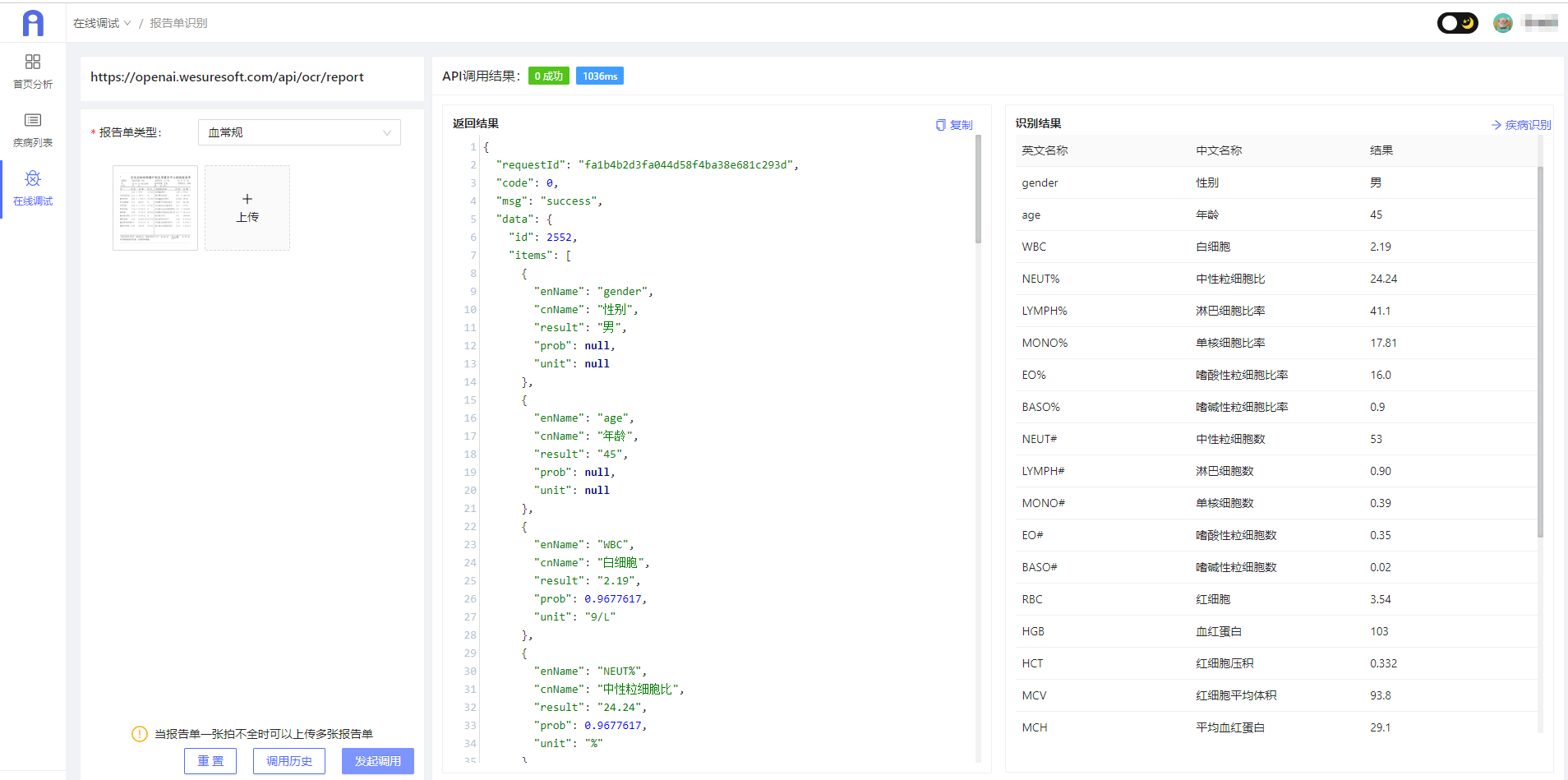Viewport: 1568px width, 780px height.
Task: Click the app logo in top-left corner
Action: pos(33,23)
